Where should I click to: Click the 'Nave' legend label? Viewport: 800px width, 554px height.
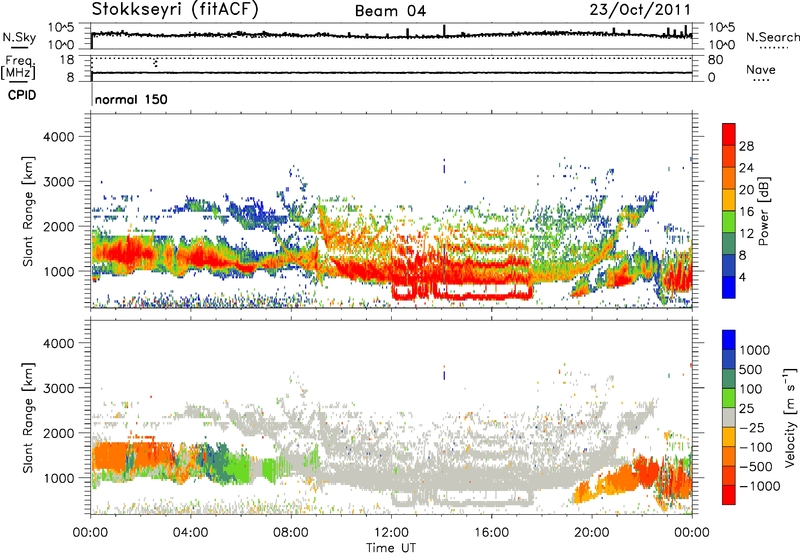click(761, 70)
